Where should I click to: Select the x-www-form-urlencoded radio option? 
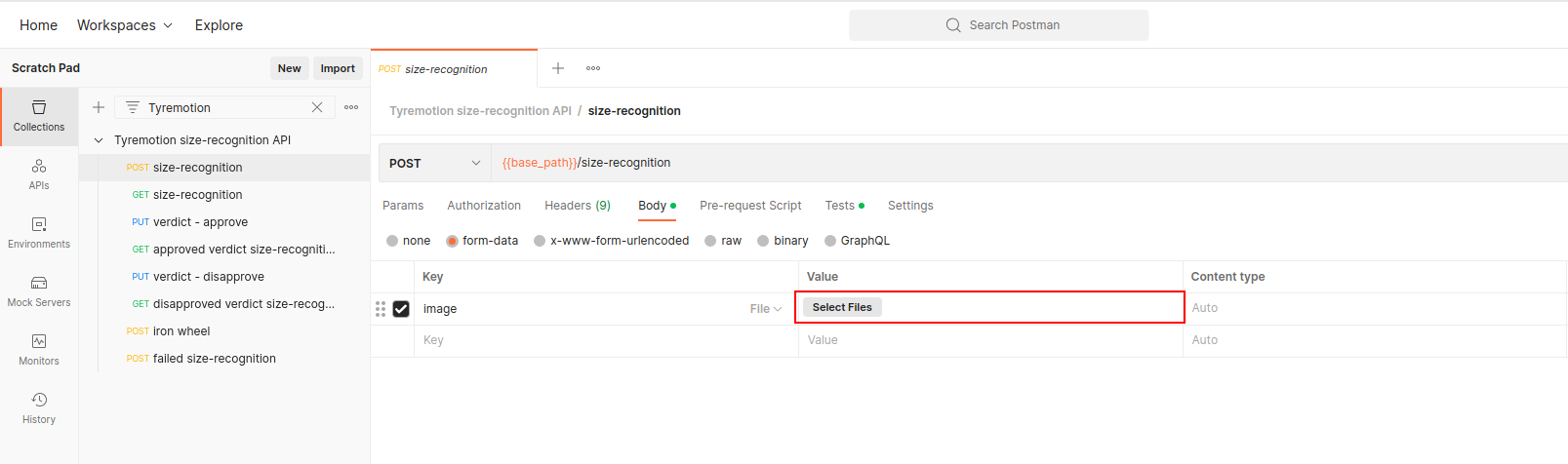point(540,241)
